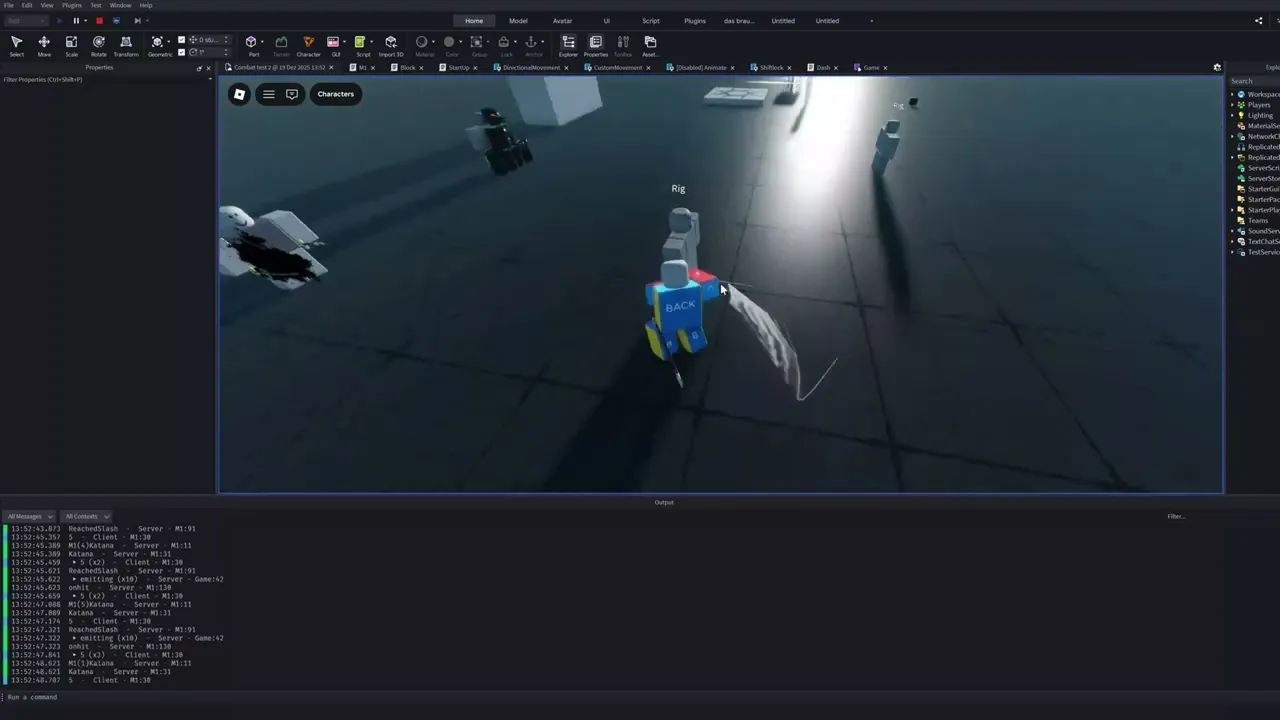1280x720 pixels.
Task: Click the share icon at top right
Action: point(1258,21)
